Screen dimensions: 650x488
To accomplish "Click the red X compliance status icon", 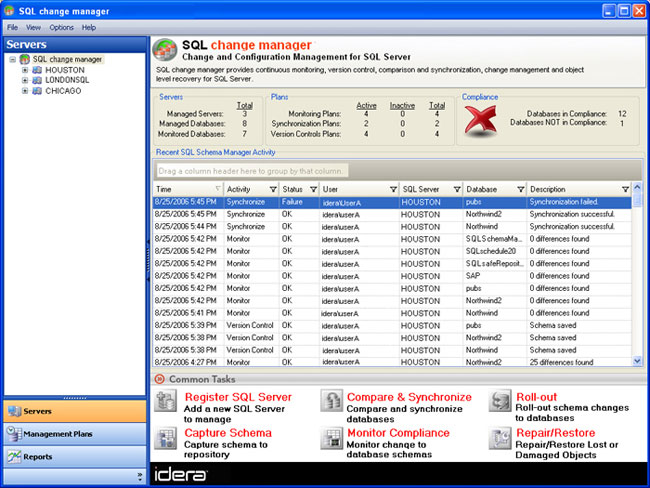I will [x=480, y=121].
